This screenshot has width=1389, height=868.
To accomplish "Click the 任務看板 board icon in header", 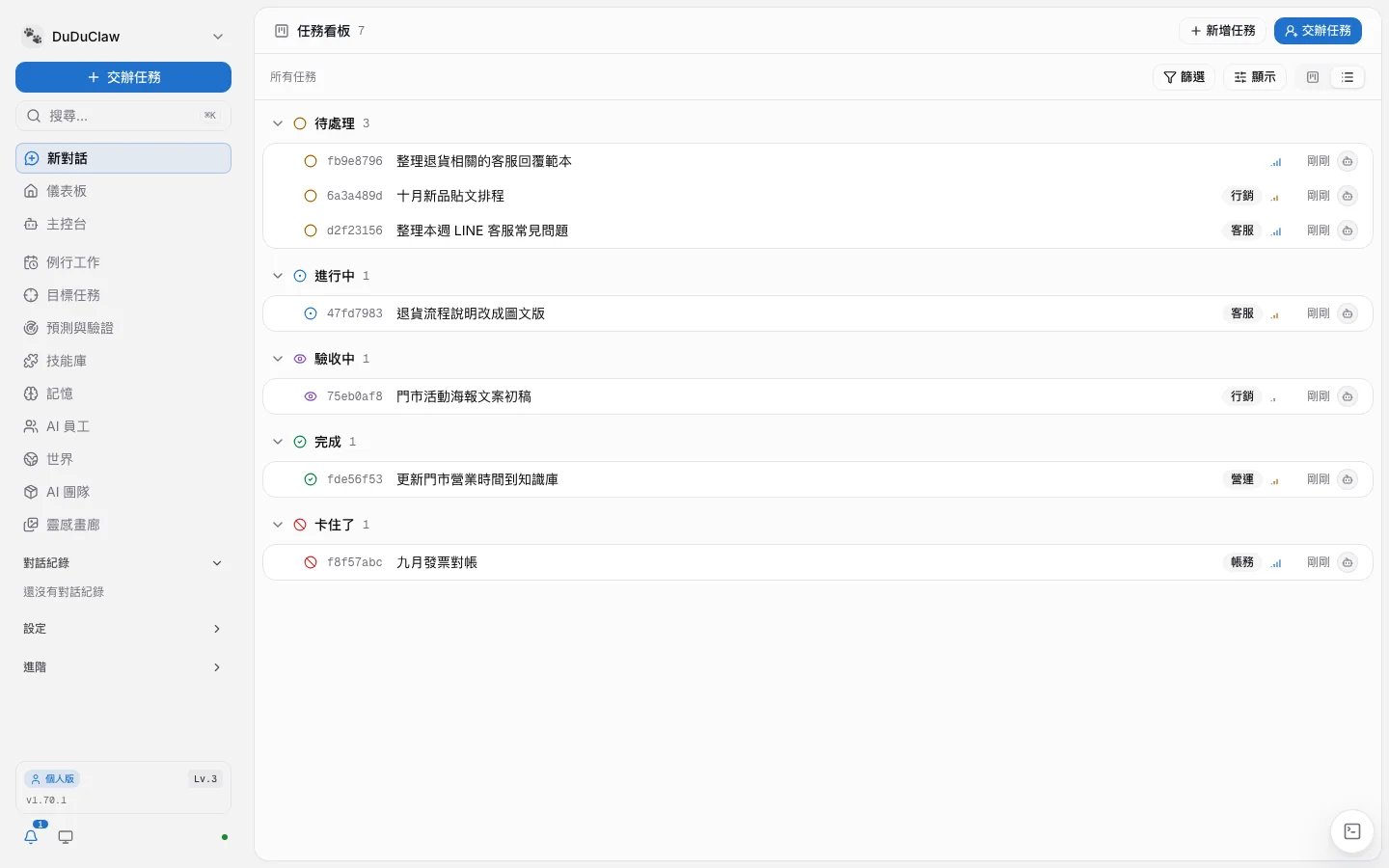I will tap(282, 31).
